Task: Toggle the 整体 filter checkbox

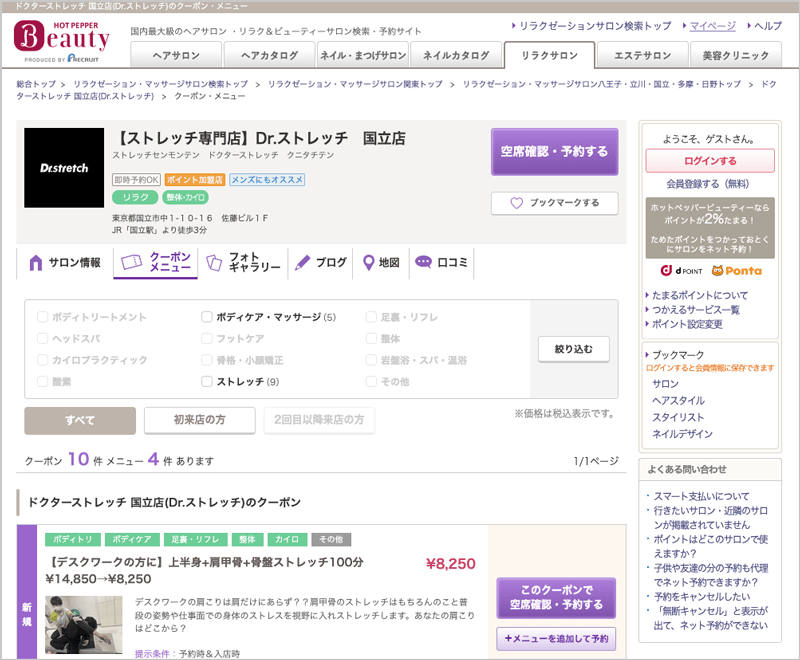Action: pos(371,338)
